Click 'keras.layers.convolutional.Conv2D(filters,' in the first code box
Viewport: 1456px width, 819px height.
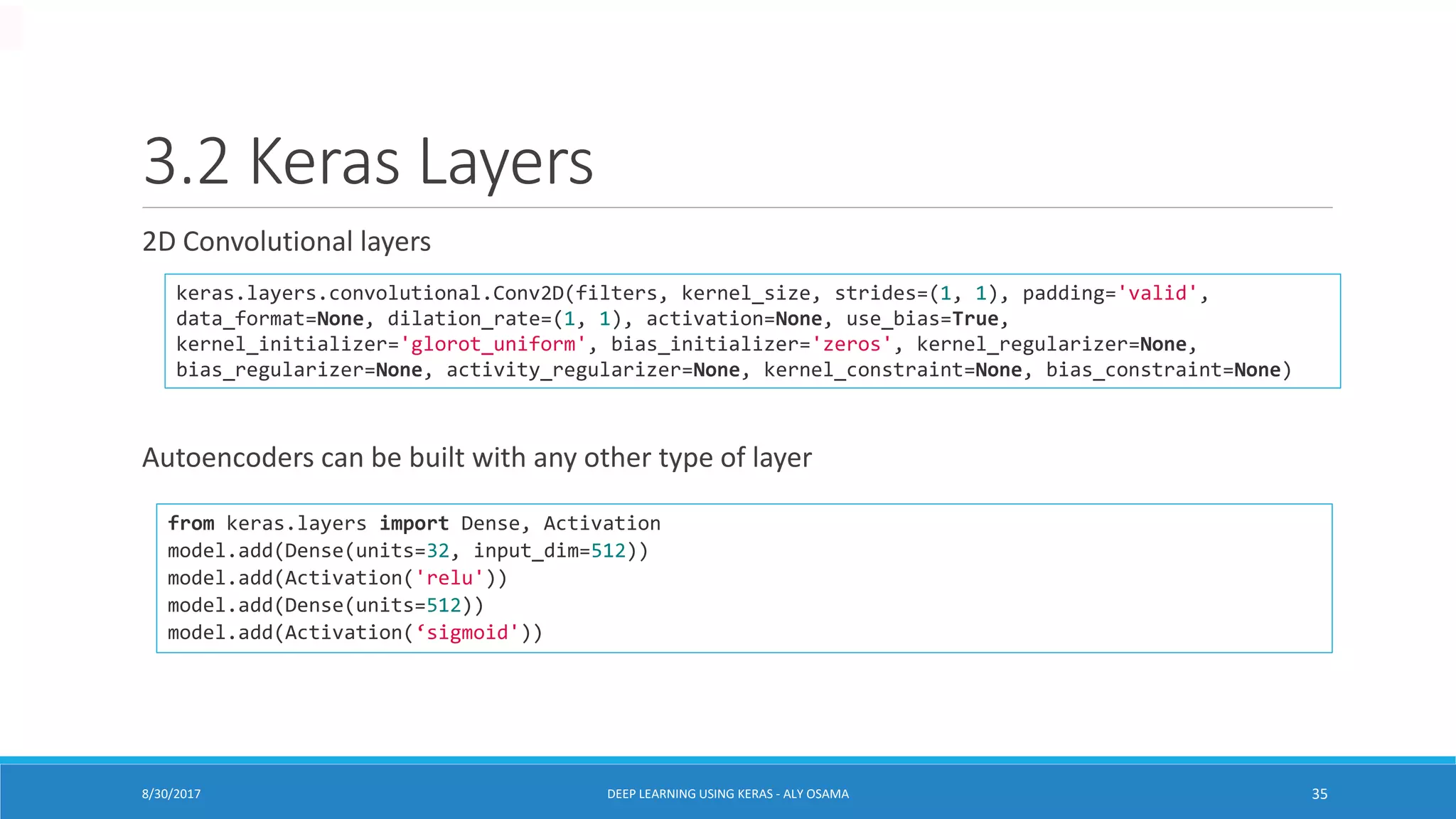pyautogui.click(x=422, y=293)
